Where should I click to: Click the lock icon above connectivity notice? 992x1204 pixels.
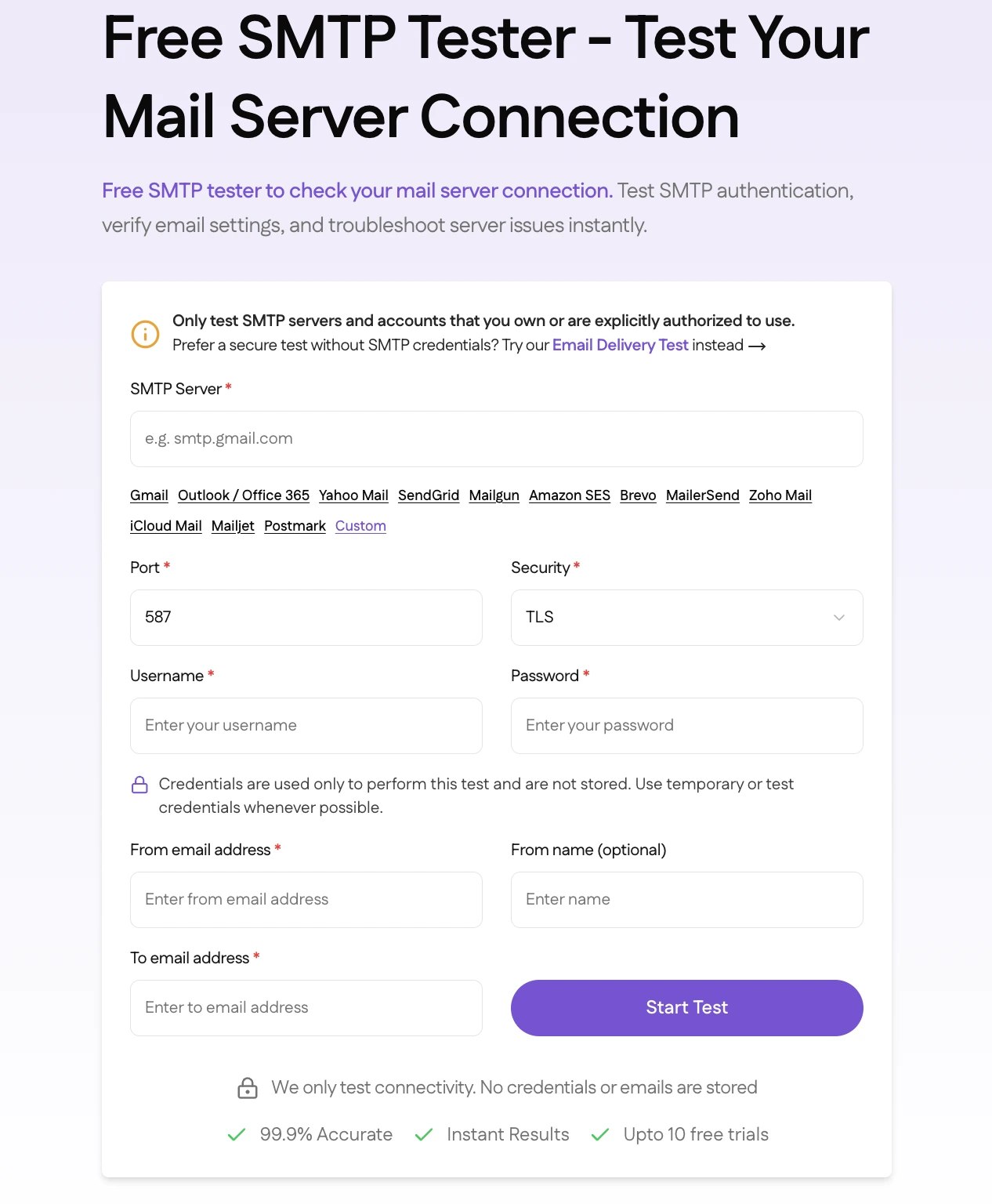click(x=246, y=1087)
